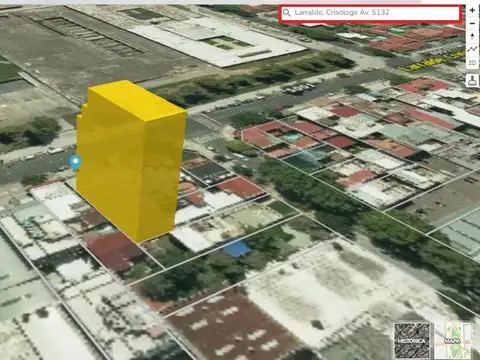The image size is (480, 360).
Task: Click the address search input field
Action: click(370, 13)
